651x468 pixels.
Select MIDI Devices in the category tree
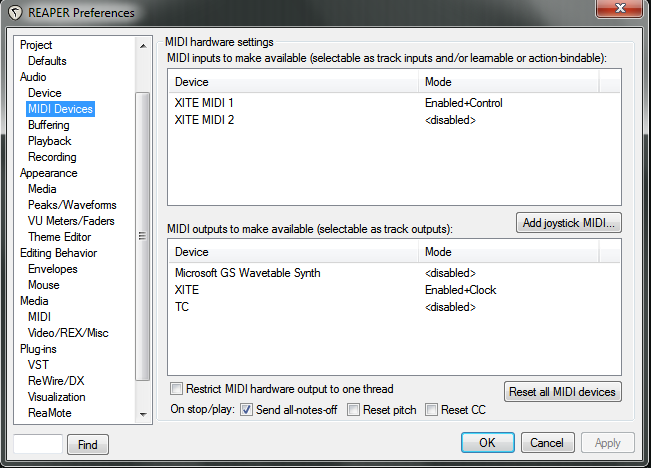click(x=60, y=109)
